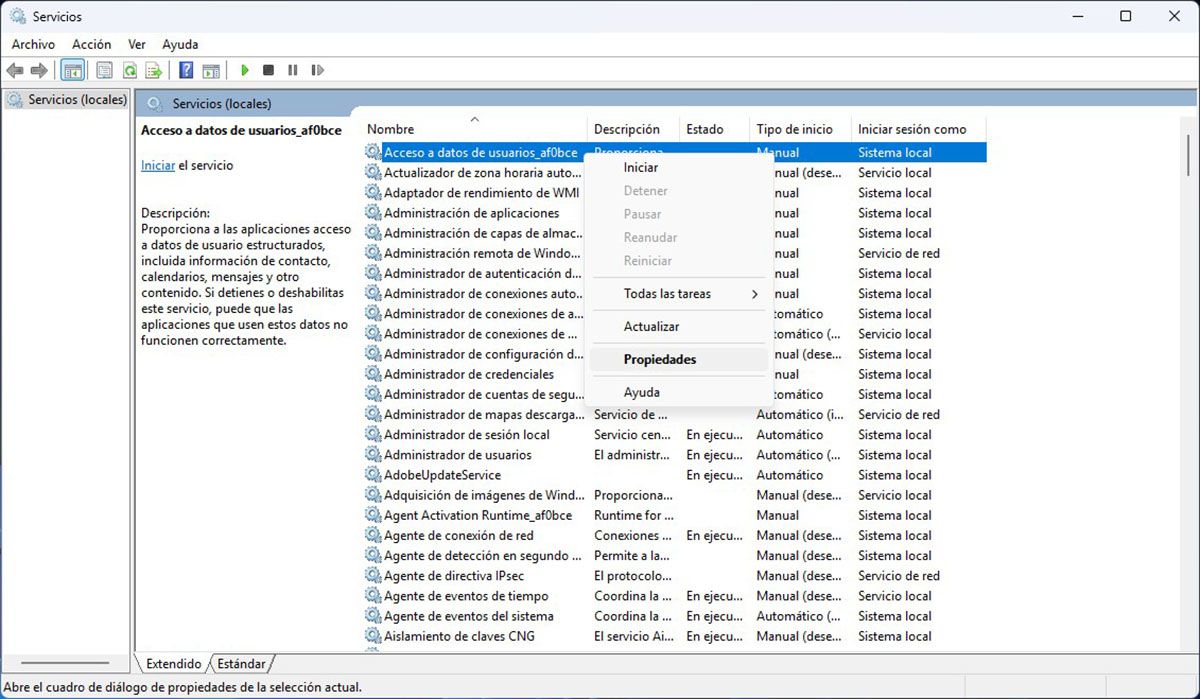This screenshot has width=1200, height=699.
Task: Click the Restart service toolbar icon
Action: point(318,70)
